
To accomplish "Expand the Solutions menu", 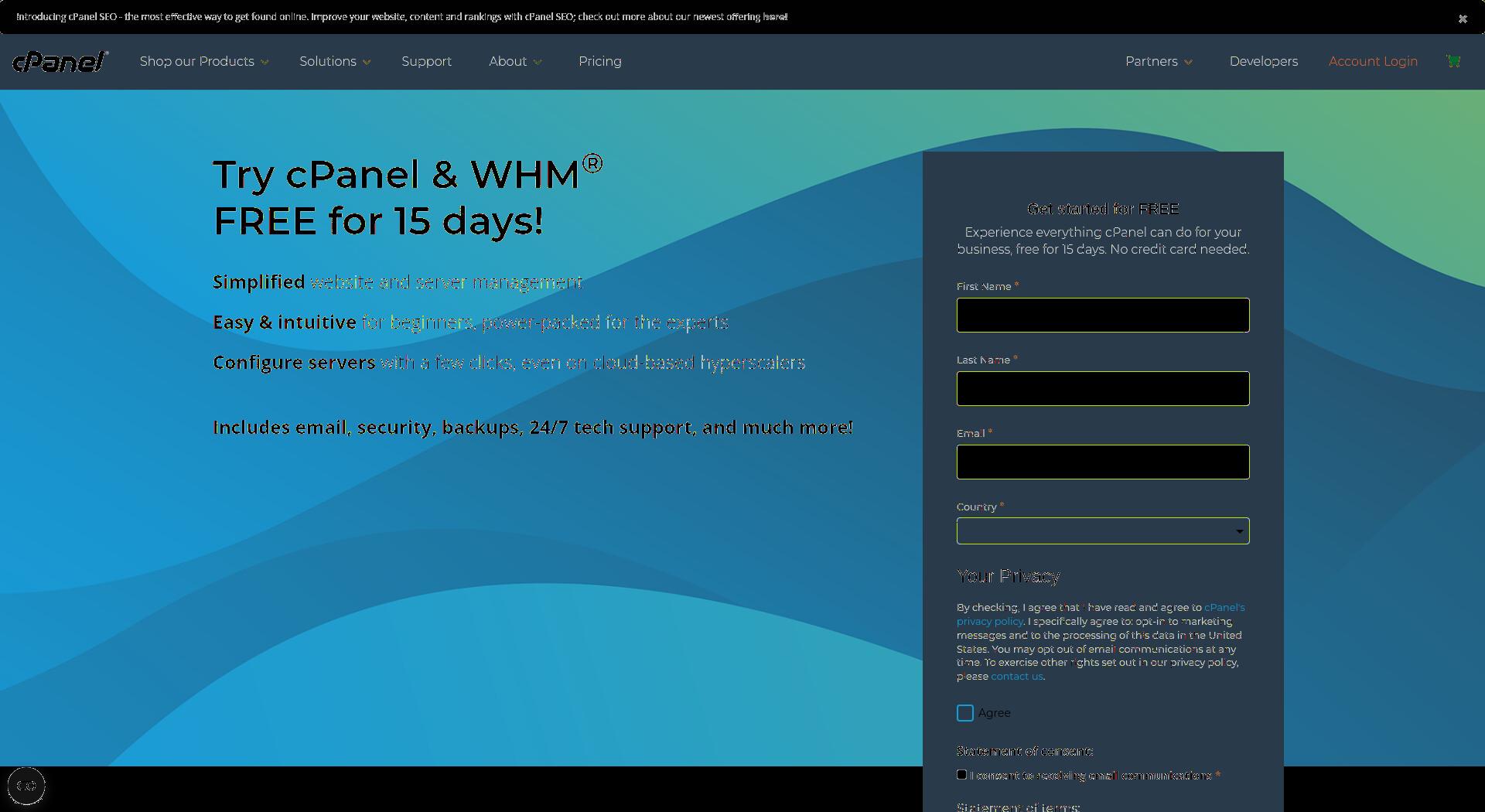I will click(x=335, y=61).
